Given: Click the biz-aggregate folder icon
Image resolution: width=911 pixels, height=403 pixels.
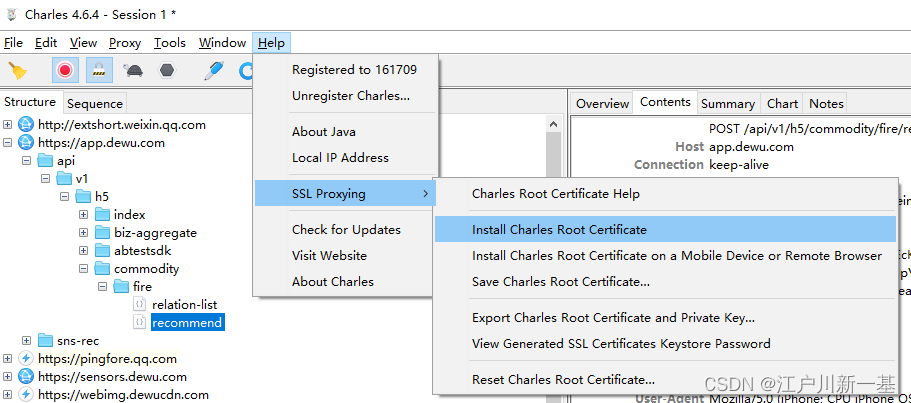Looking at the screenshot, I should point(102,232).
